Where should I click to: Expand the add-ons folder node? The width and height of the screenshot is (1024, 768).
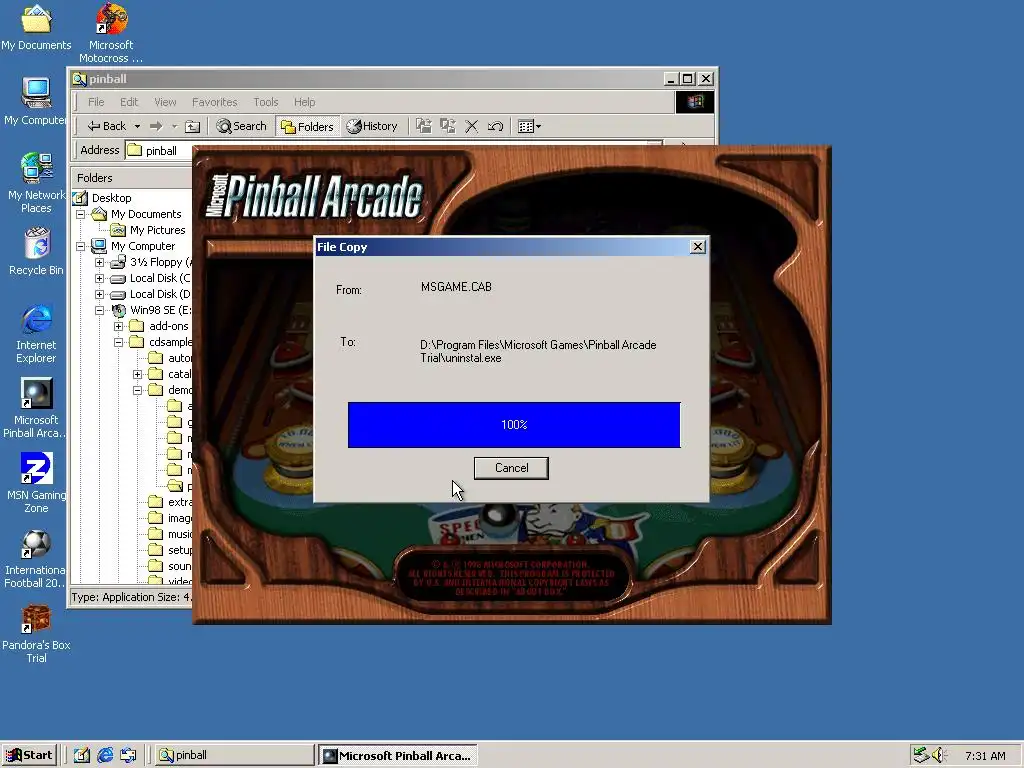(119, 326)
